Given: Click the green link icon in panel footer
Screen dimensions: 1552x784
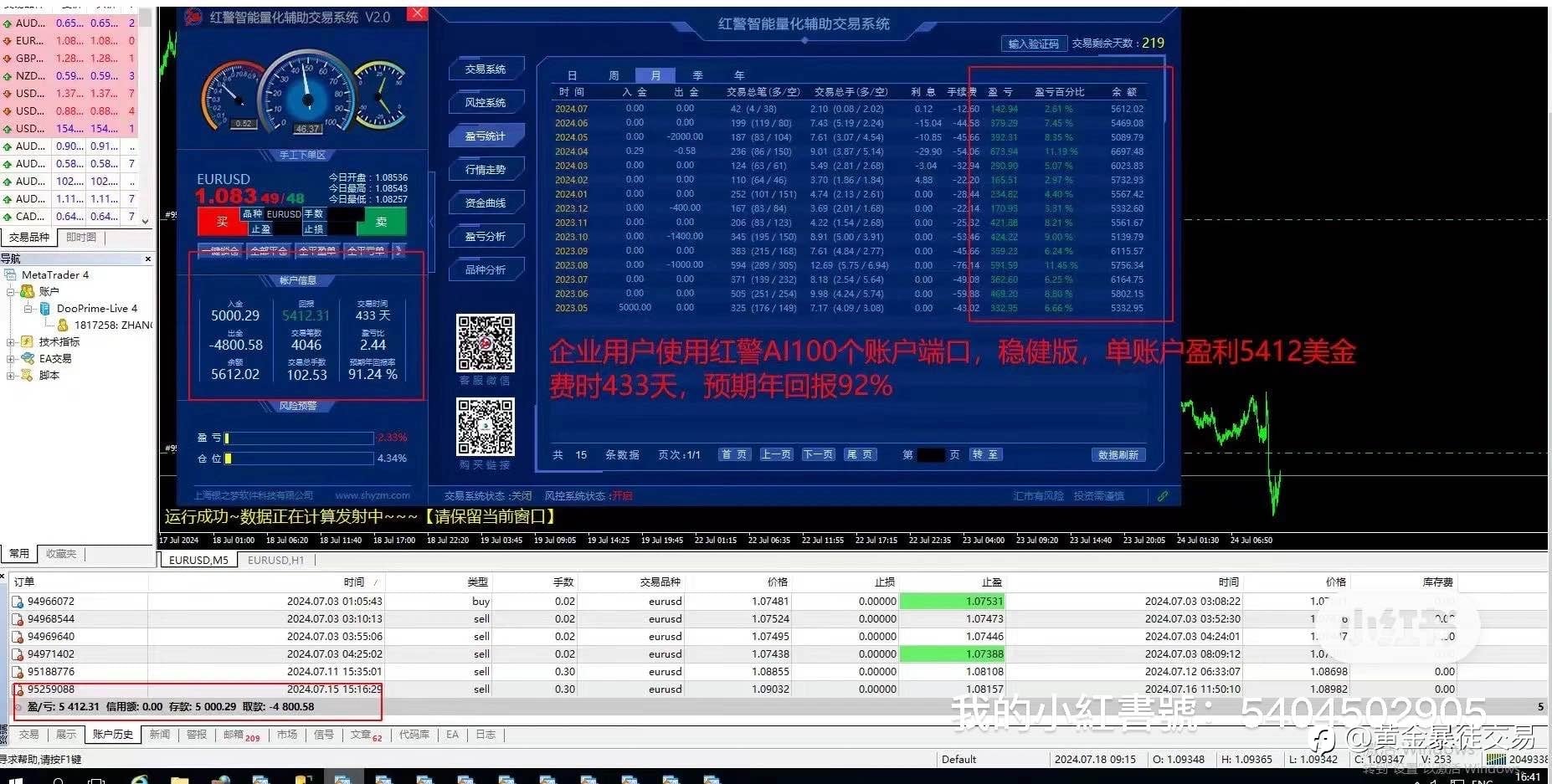Looking at the screenshot, I should coord(1163,496).
